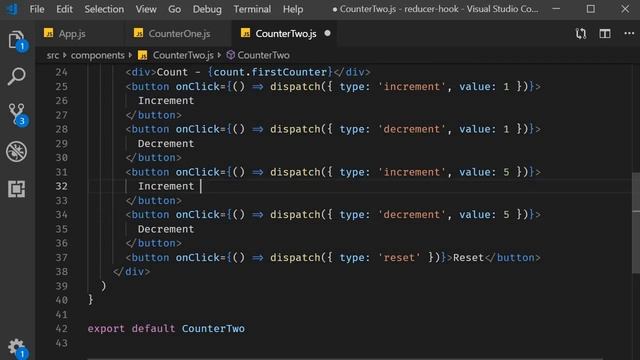Open the View menu
Image resolution: width=640 pixels, height=360 pixels.
(x=146, y=9)
